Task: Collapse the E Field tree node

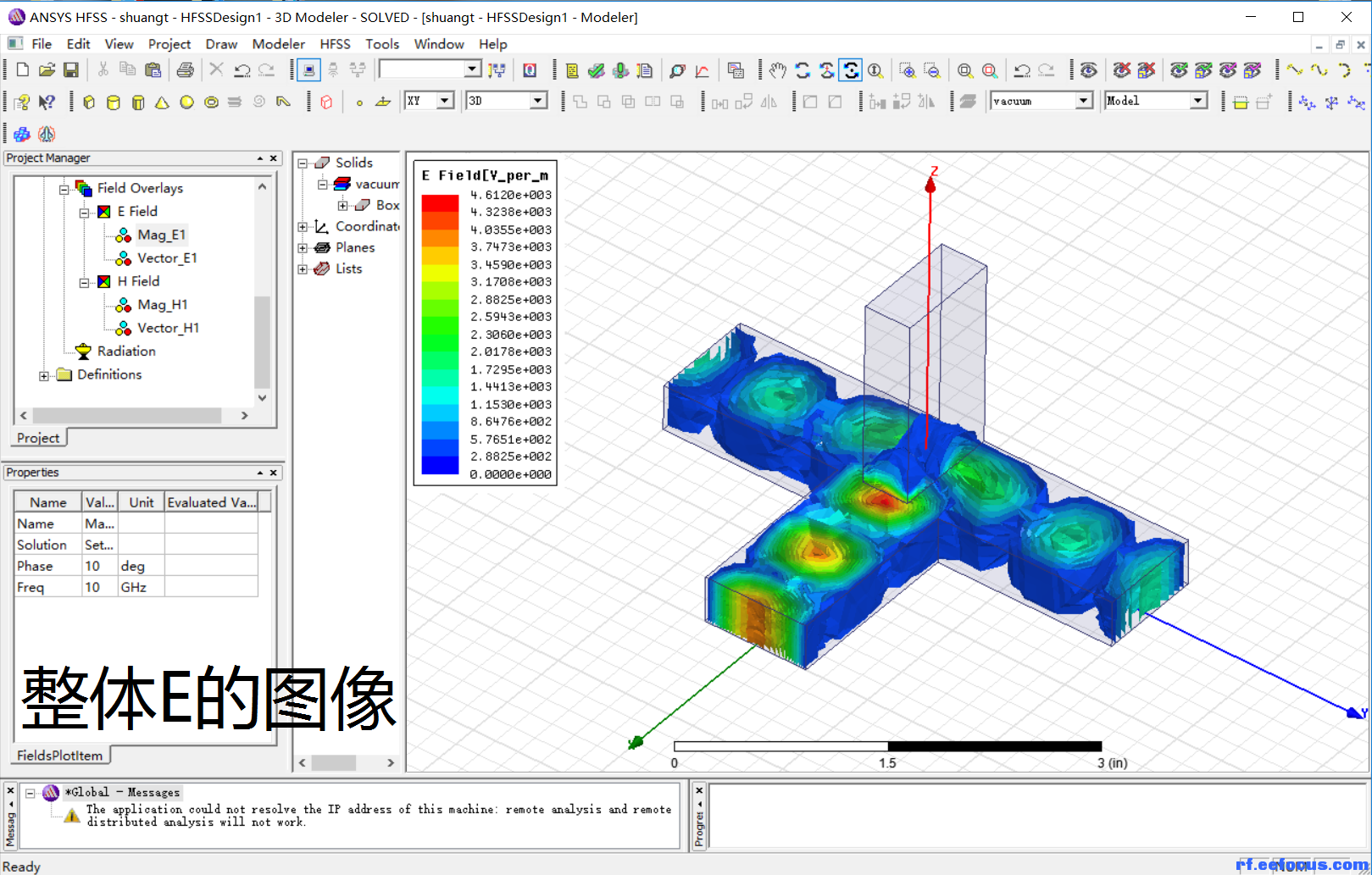Action: 84,212
